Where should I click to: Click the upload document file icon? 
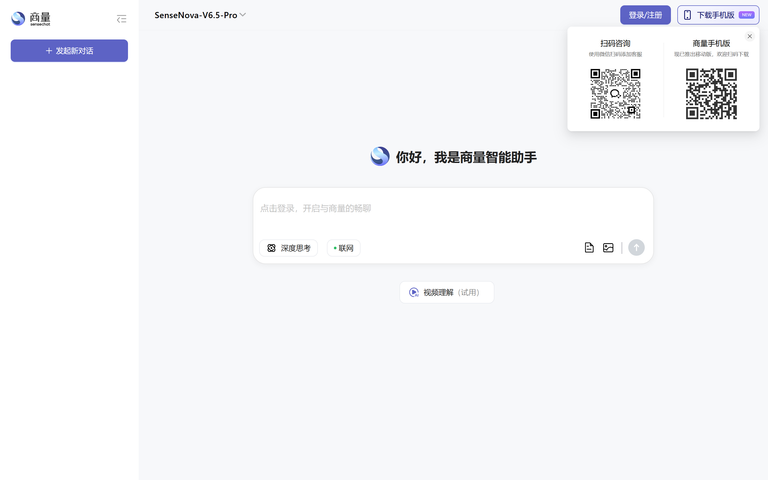click(589, 248)
